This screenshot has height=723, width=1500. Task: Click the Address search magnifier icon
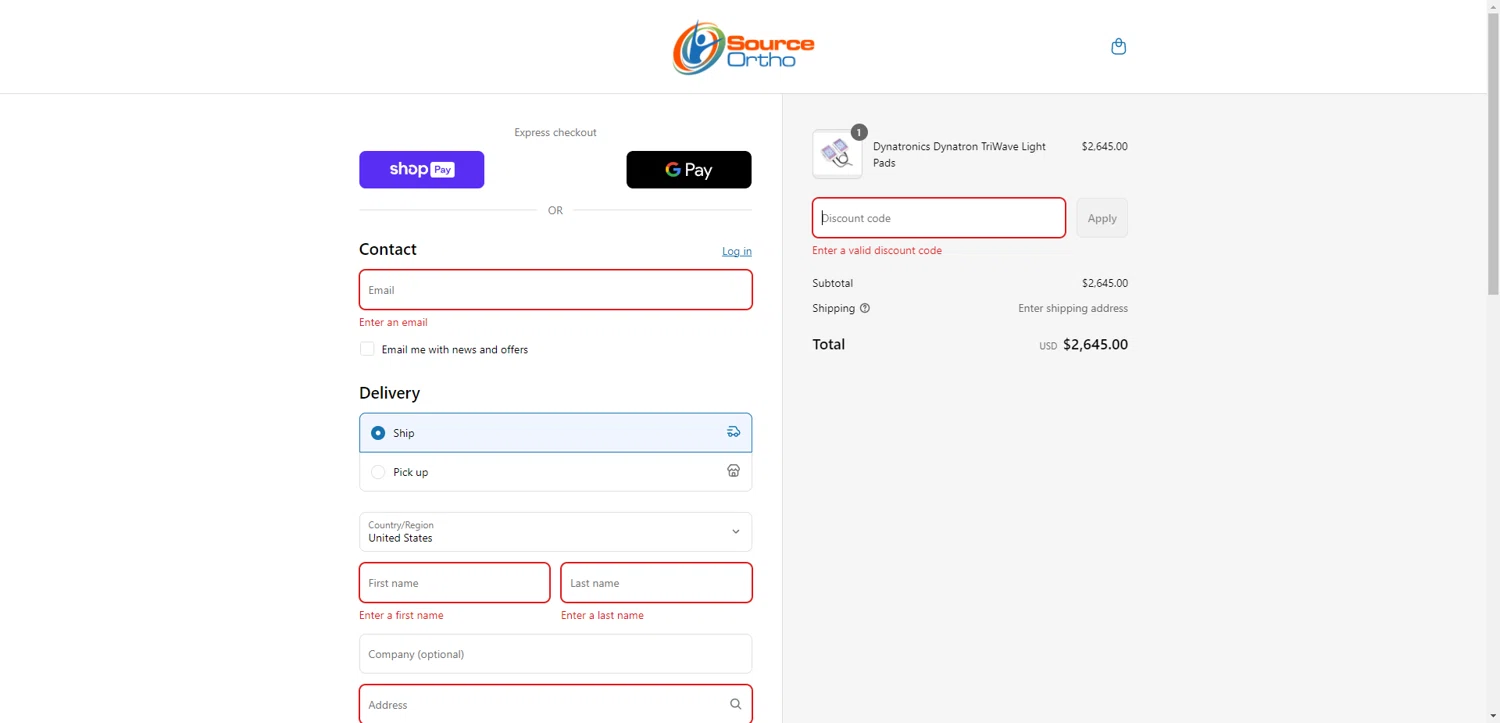click(735, 704)
